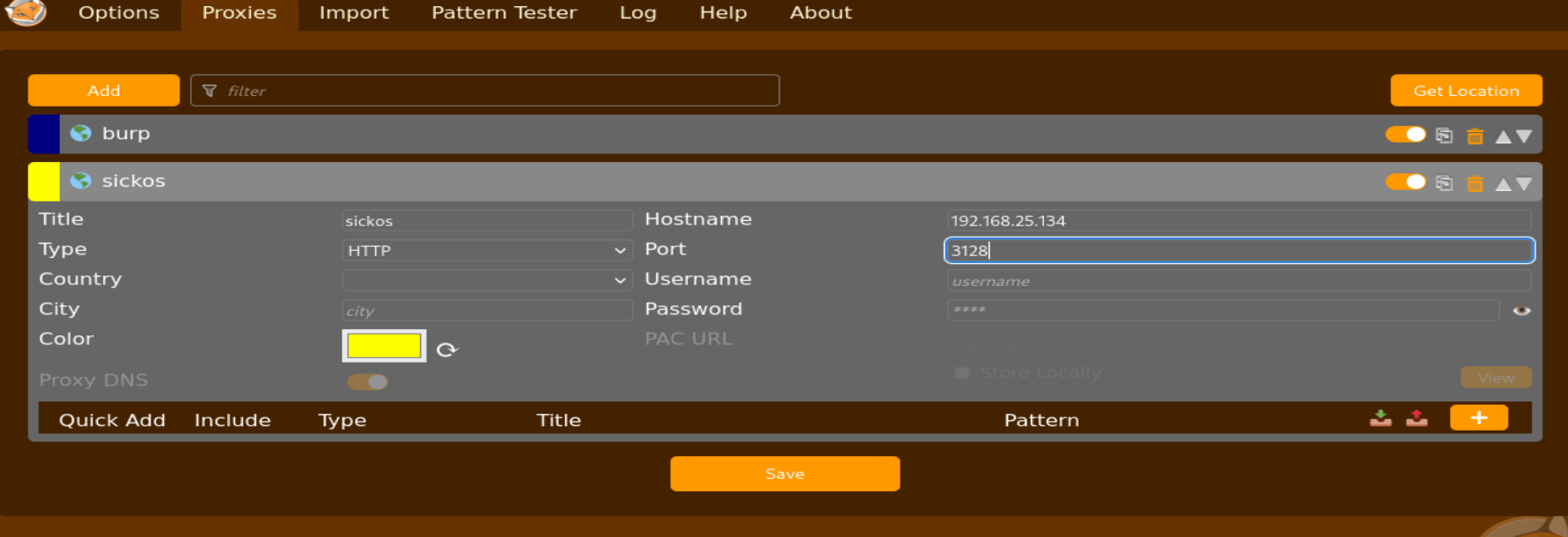Image resolution: width=1568 pixels, height=537 pixels.
Task: Toggle the Proxy DNS switch
Action: pos(367,381)
